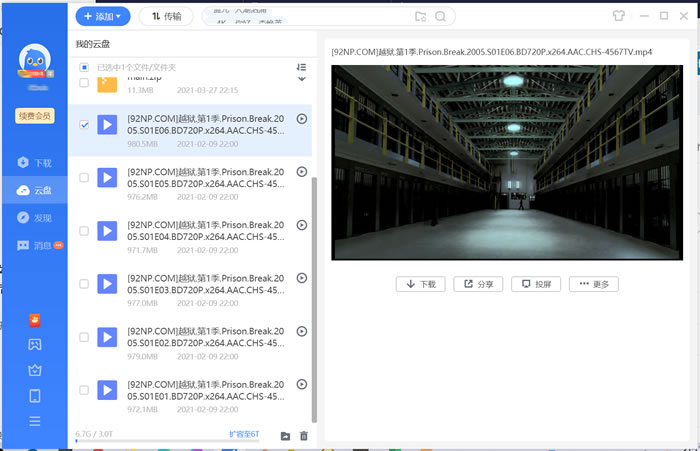
Task: Expand the chevron beside the zip file
Action: [302, 79]
